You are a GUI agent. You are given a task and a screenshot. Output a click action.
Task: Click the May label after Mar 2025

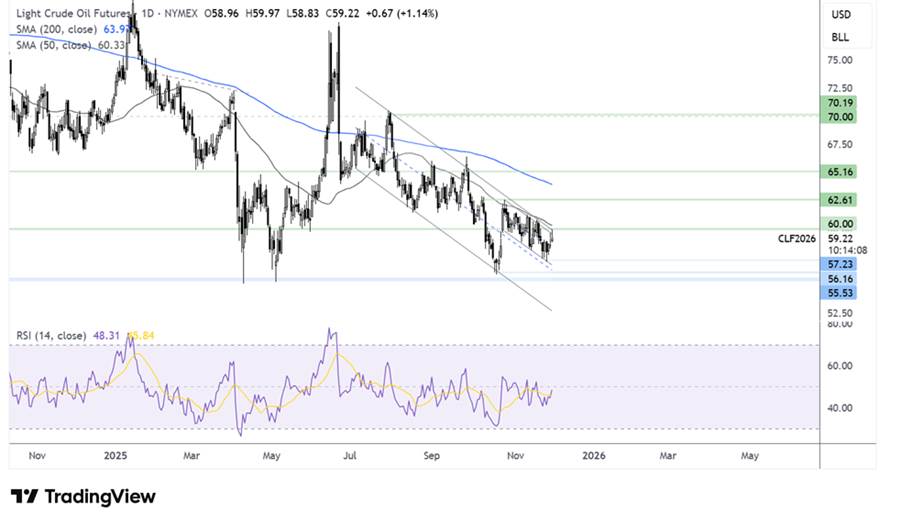pos(272,456)
